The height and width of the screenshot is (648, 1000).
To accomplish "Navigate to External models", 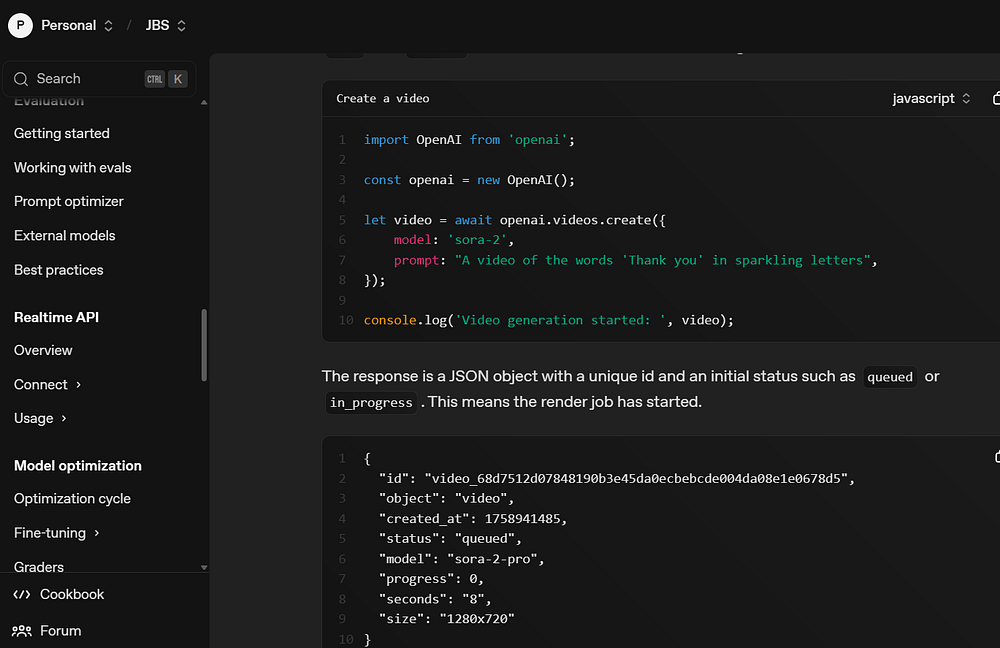I will tap(65, 235).
